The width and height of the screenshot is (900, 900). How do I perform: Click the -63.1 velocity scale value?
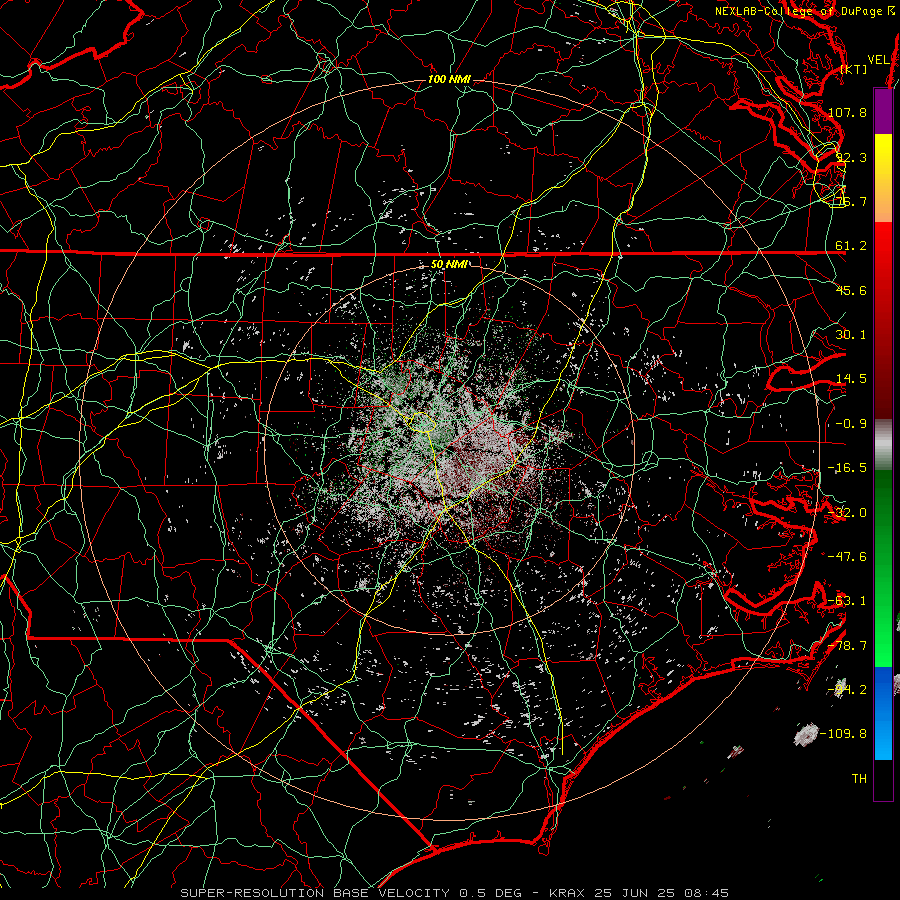click(x=847, y=601)
